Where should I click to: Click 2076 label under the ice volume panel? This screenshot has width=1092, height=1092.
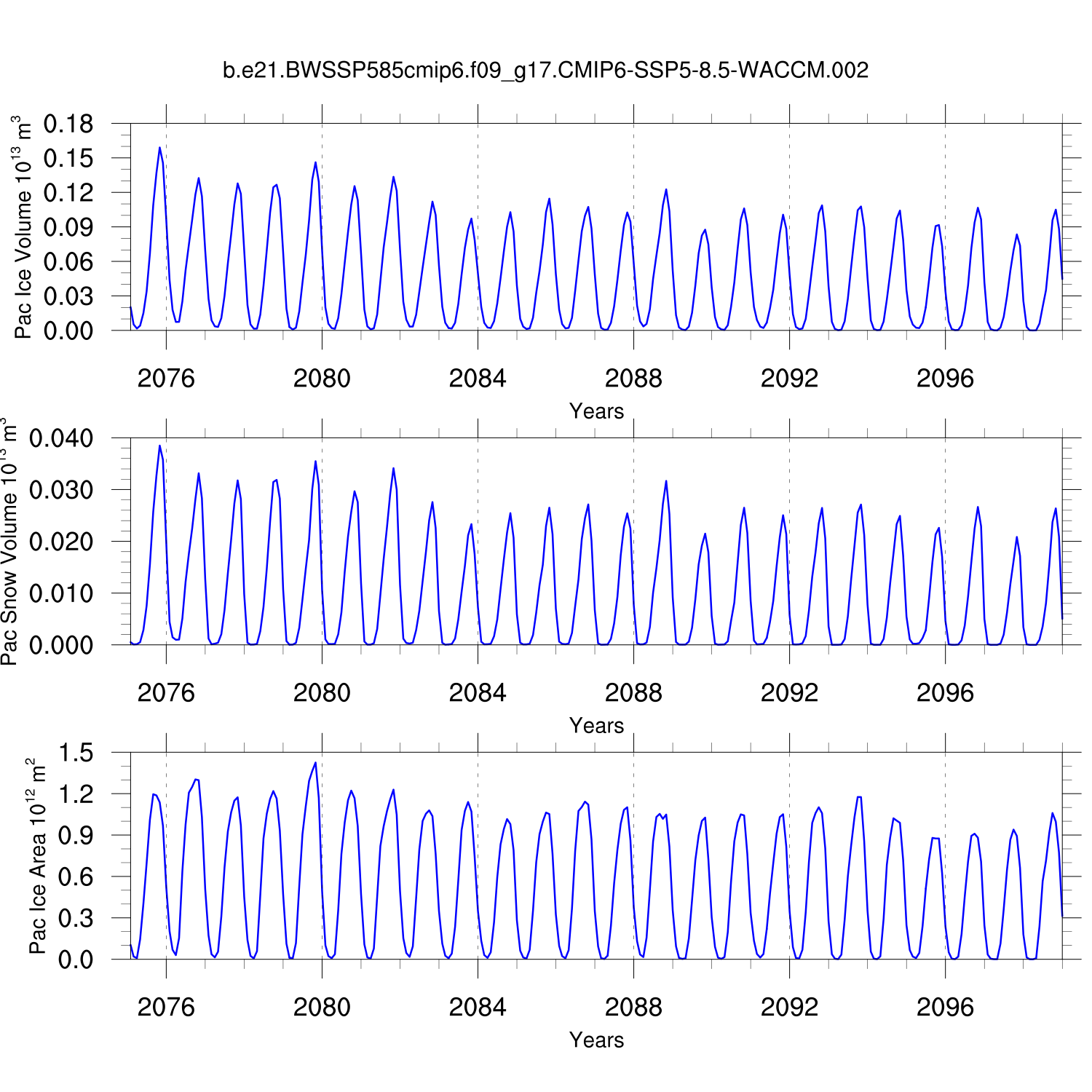pyautogui.click(x=166, y=379)
